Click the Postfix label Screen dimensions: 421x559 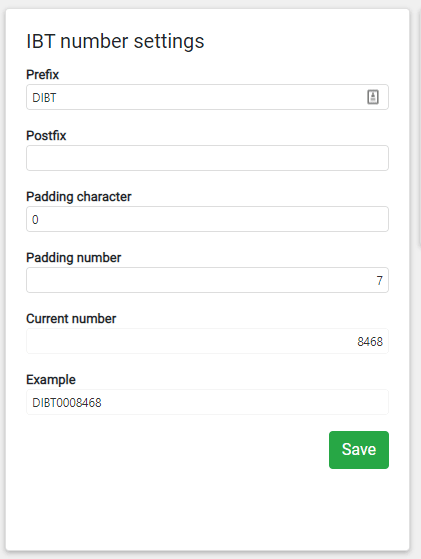(x=46, y=135)
